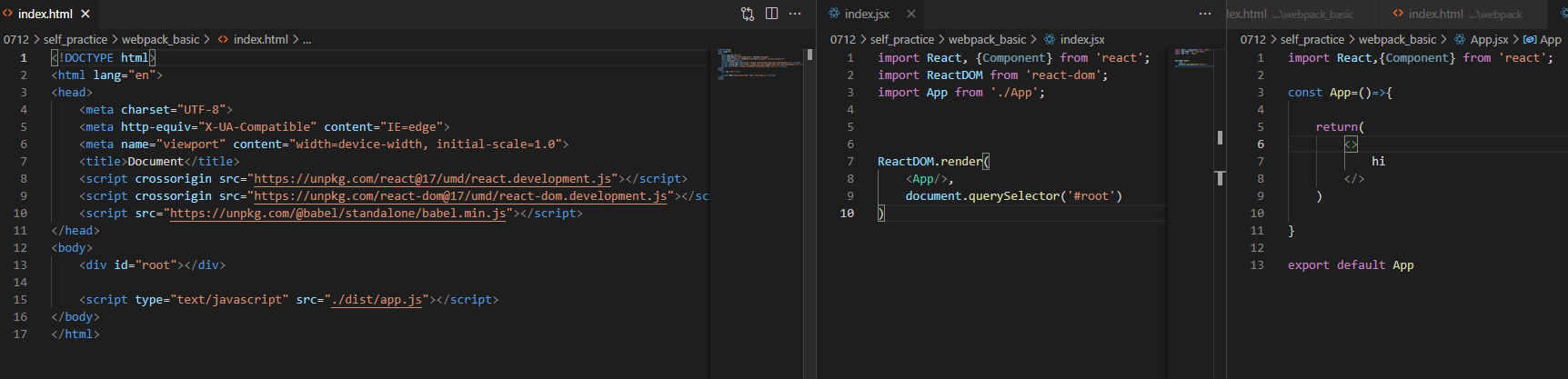This screenshot has height=379, width=1568.
Task: Click the '<title>Document</title>' line
Action: tap(159, 162)
